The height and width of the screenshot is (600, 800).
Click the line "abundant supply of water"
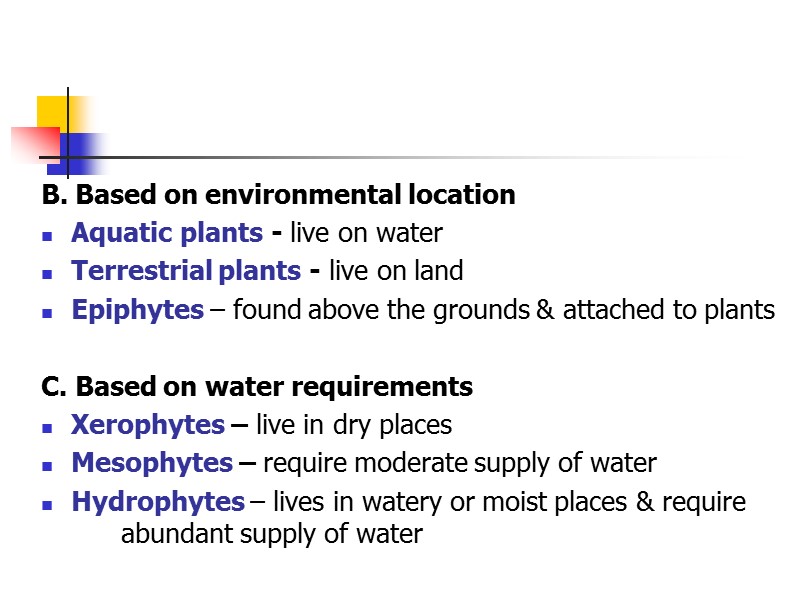point(272,534)
